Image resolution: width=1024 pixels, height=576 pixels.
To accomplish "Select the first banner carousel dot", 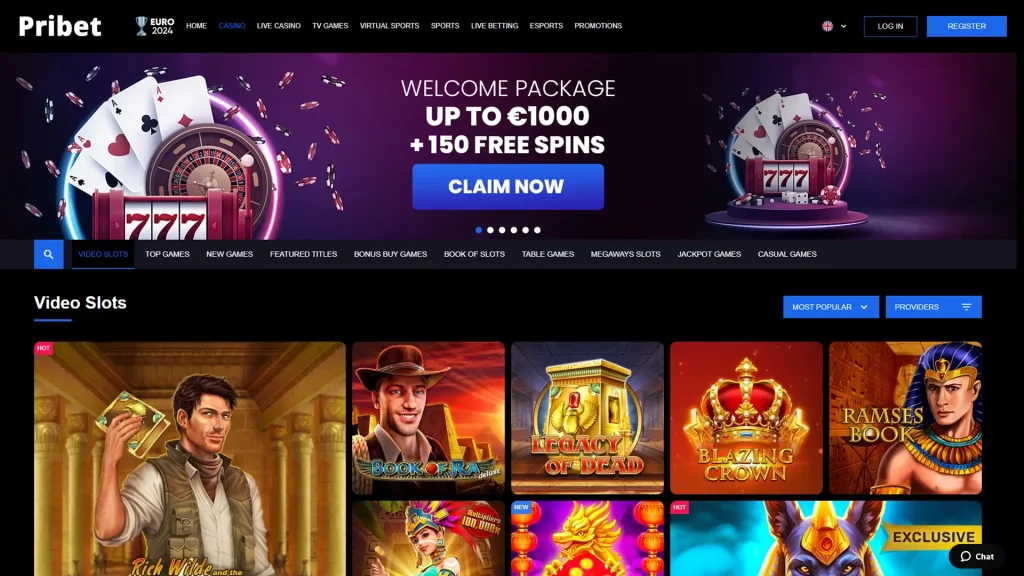I will (x=479, y=230).
